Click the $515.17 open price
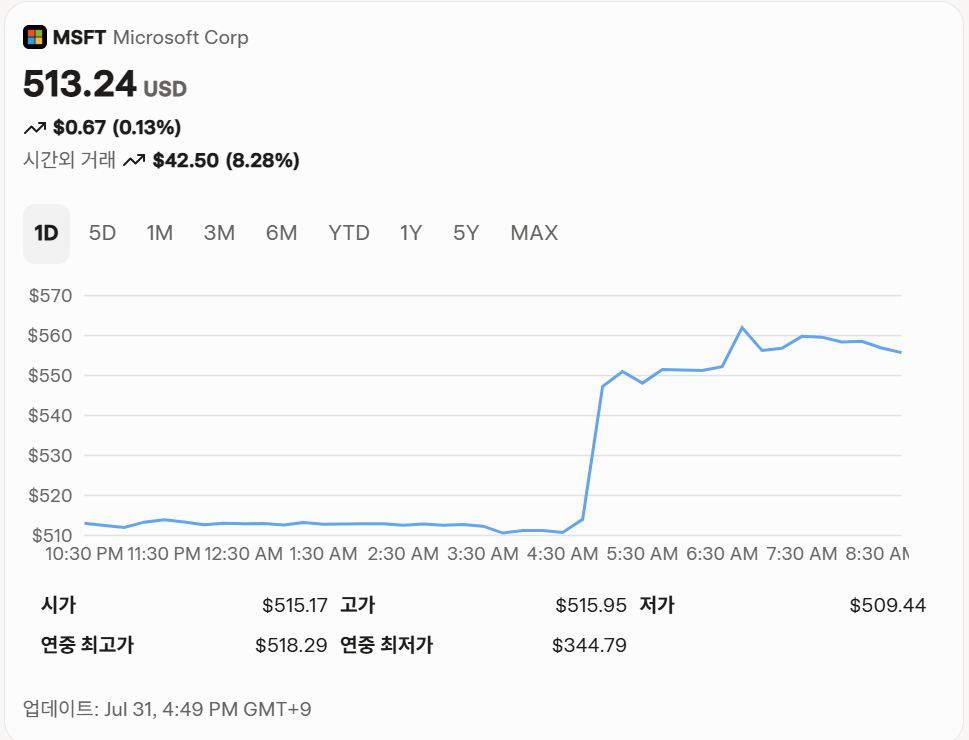The width and height of the screenshot is (969, 740). coord(295,605)
